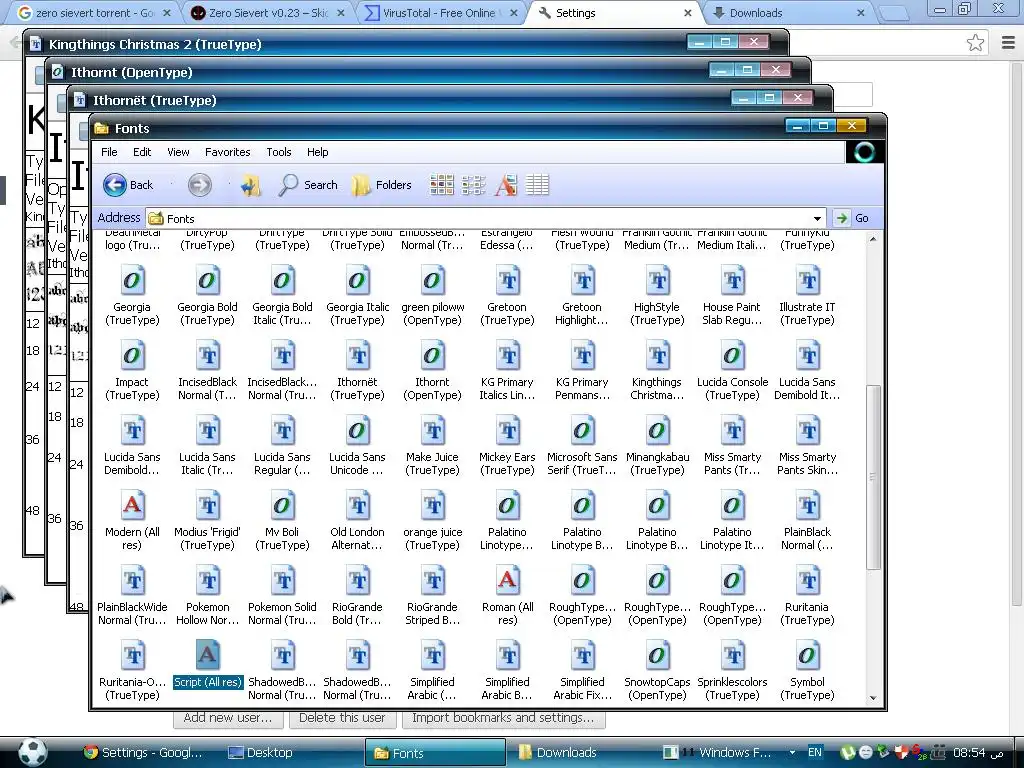The image size is (1024, 768).
Task: Click scroll up arrow in Fonts list
Action: pyautogui.click(x=873, y=239)
